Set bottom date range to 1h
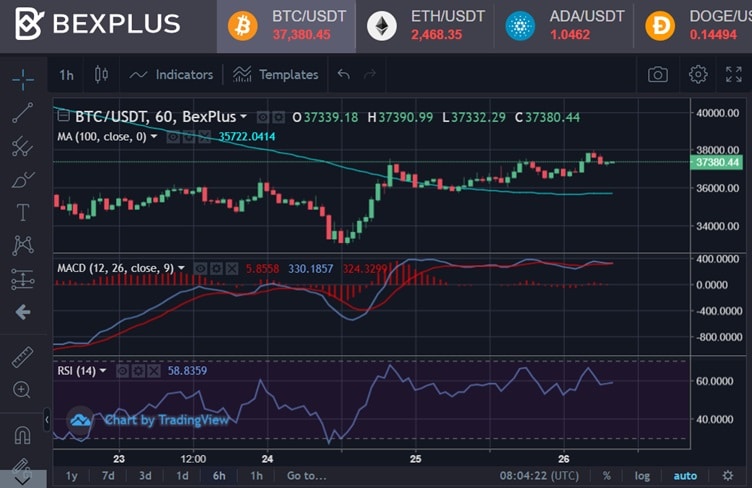This screenshot has height=488, width=752. (257, 476)
